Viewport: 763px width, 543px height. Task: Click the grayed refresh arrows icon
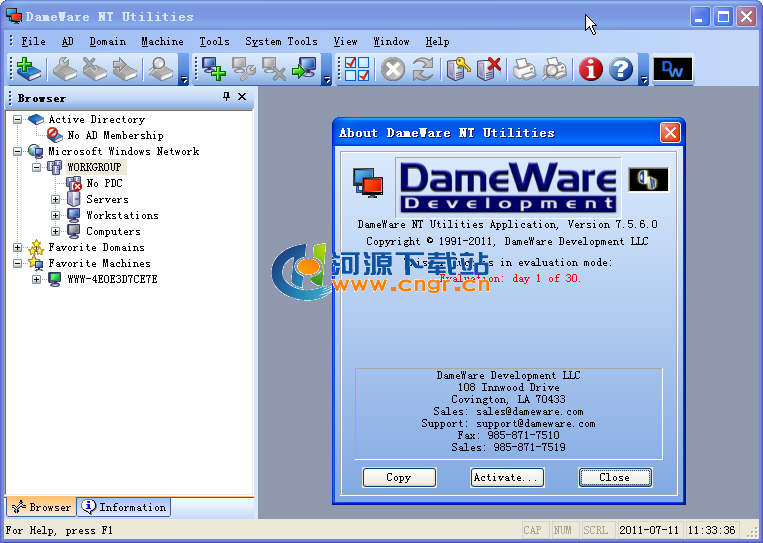pyautogui.click(x=423, y=69)
